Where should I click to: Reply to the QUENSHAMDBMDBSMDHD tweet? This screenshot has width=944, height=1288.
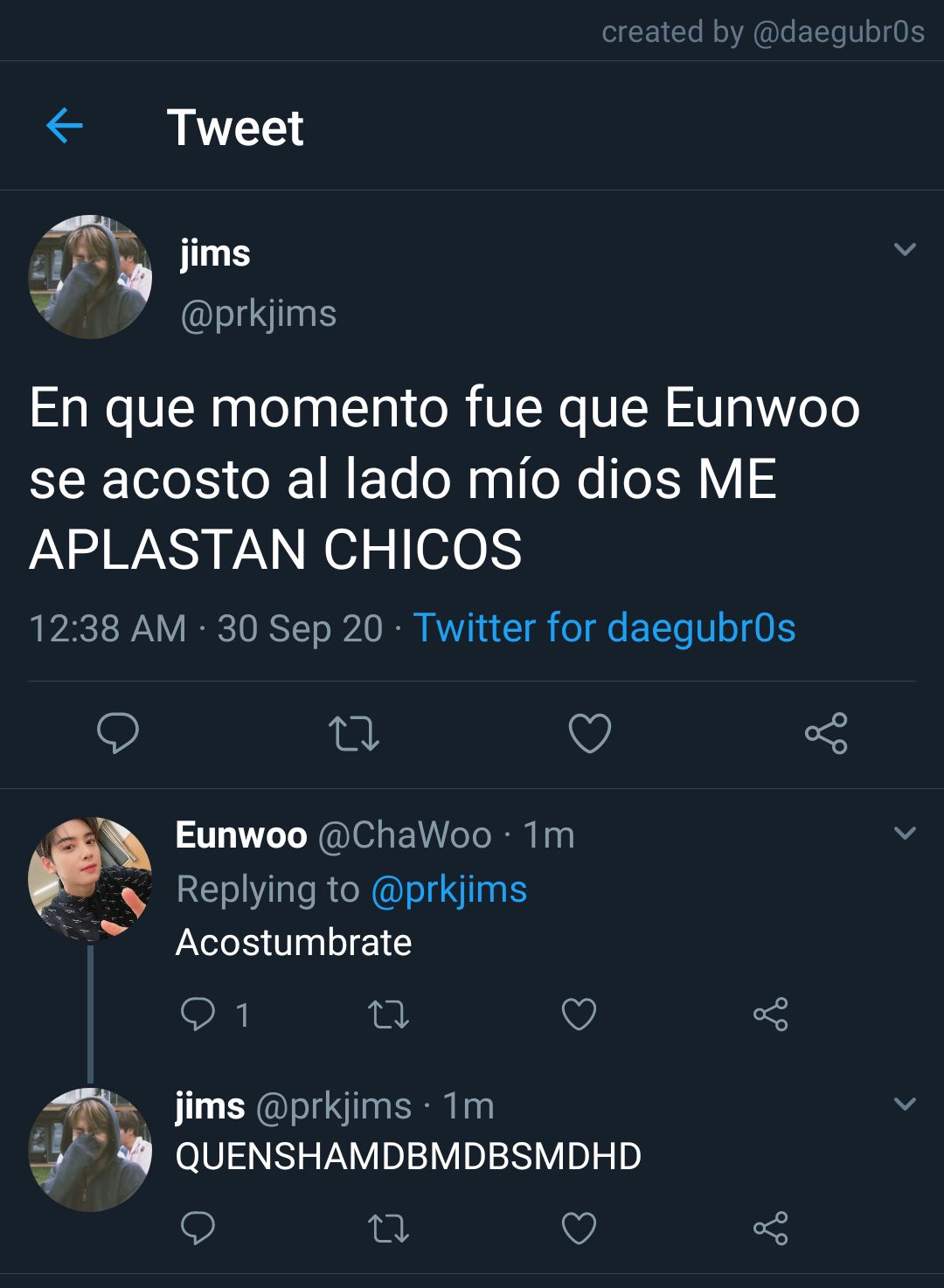click(198, 1228)
